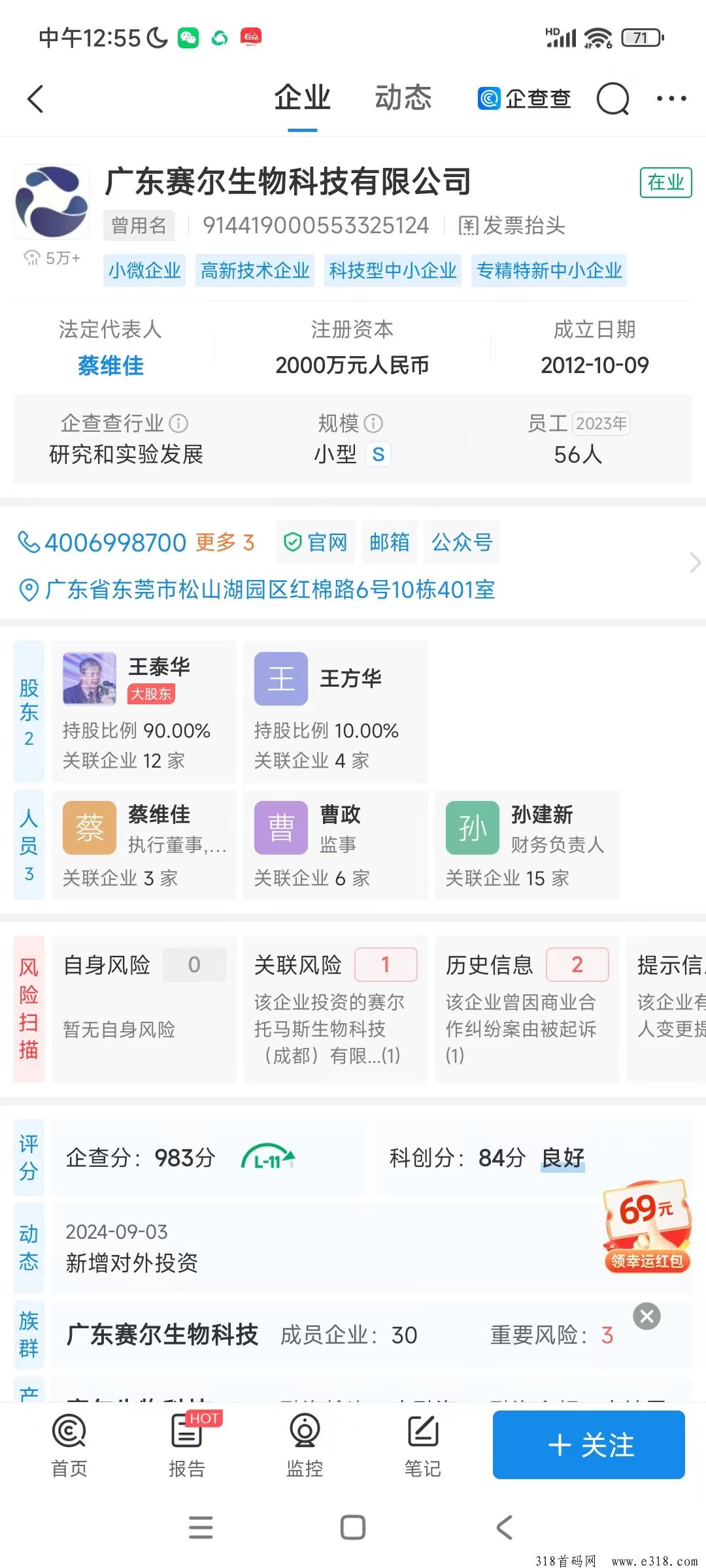The width and height of the screenshot is (706, 1568).
Task: Open the three-dot more menu
Action: (671, 99)
